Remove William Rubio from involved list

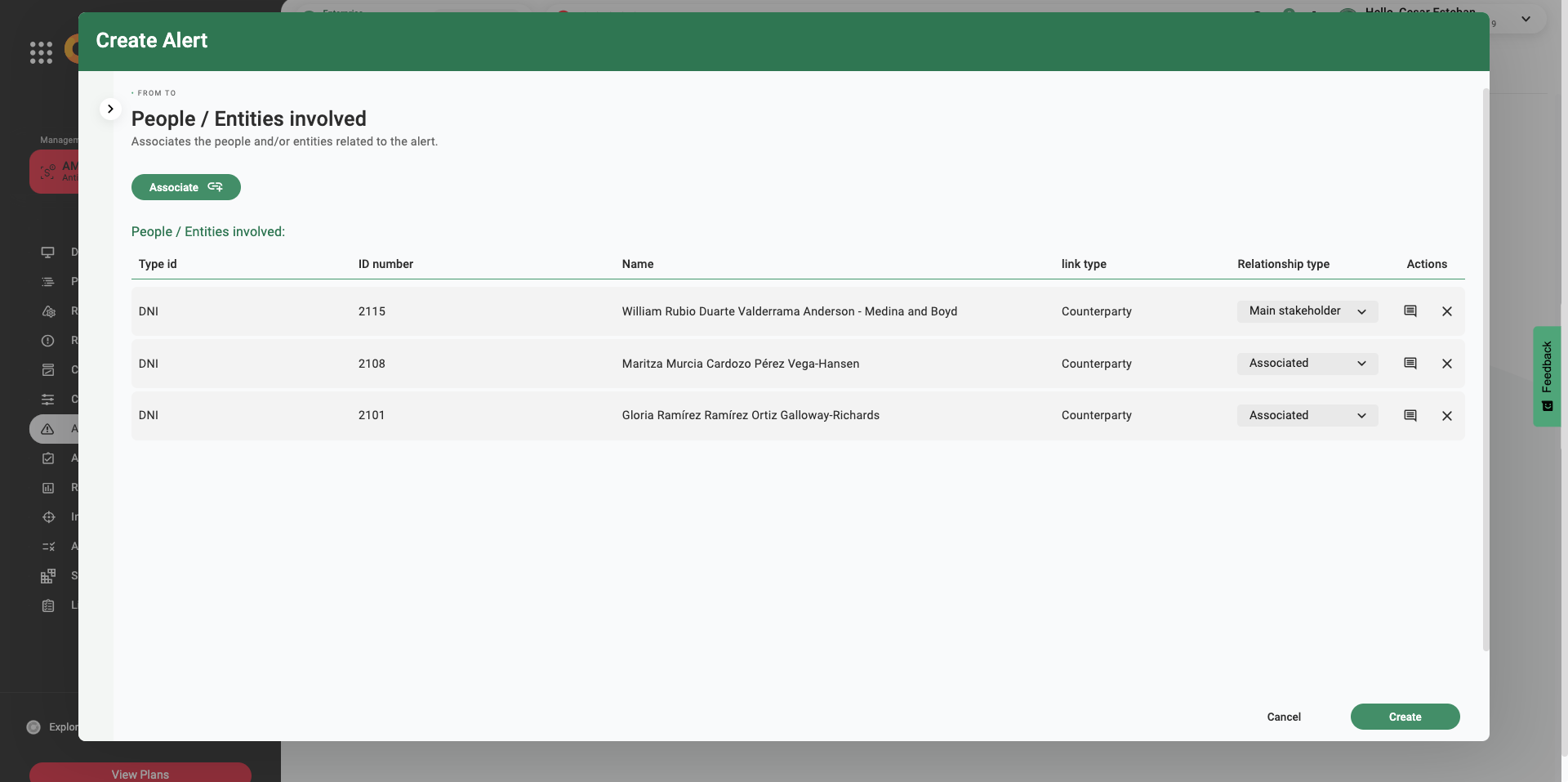tap(1446, 311)
